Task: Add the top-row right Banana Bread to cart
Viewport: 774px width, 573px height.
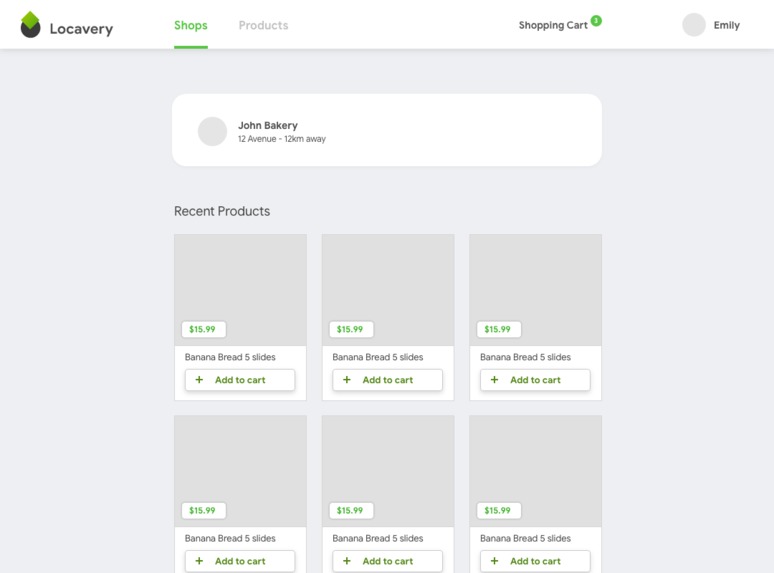Action: pos(535,380)
